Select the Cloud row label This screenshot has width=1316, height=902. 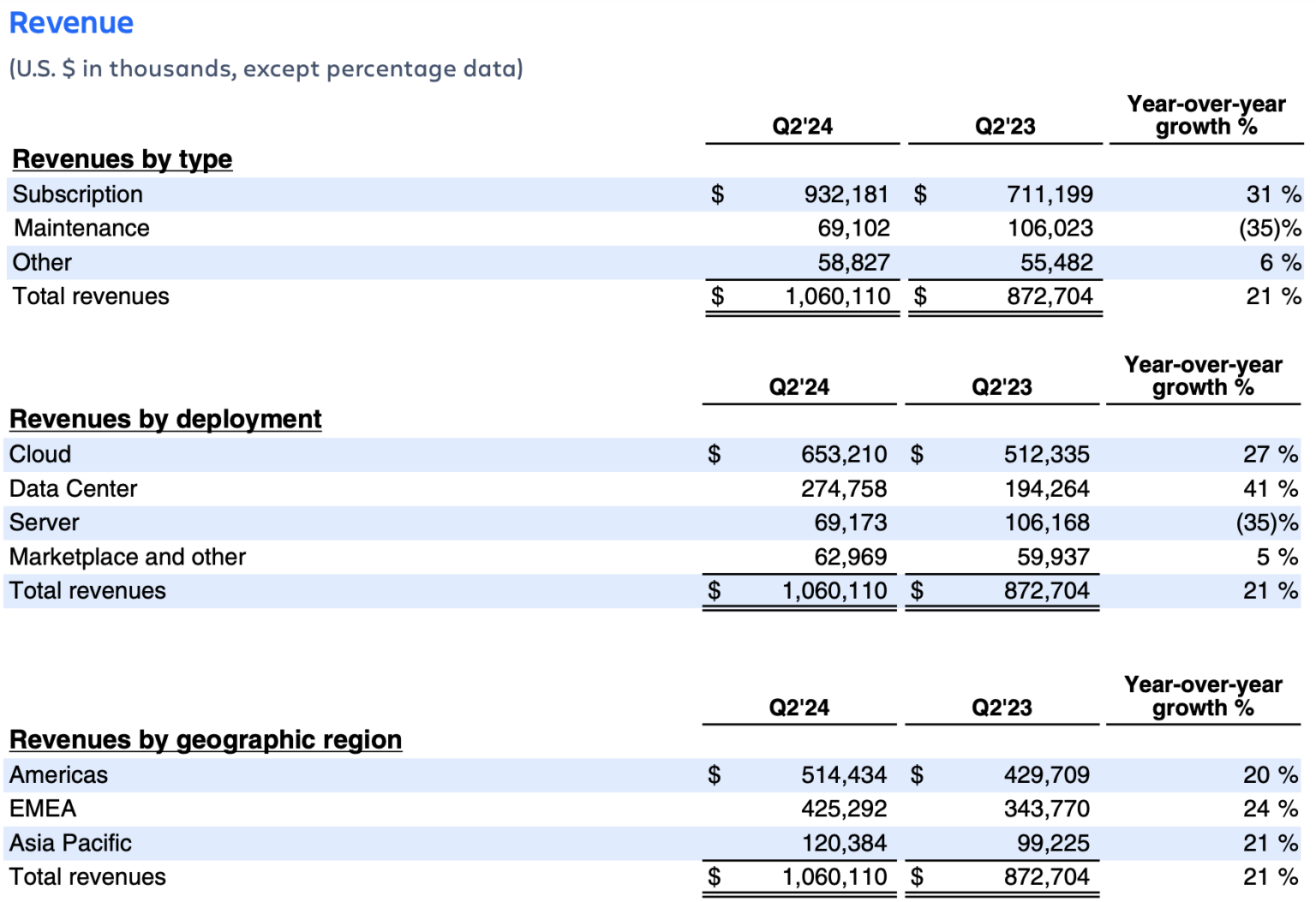pyautogui.click(x=39, y=454)
